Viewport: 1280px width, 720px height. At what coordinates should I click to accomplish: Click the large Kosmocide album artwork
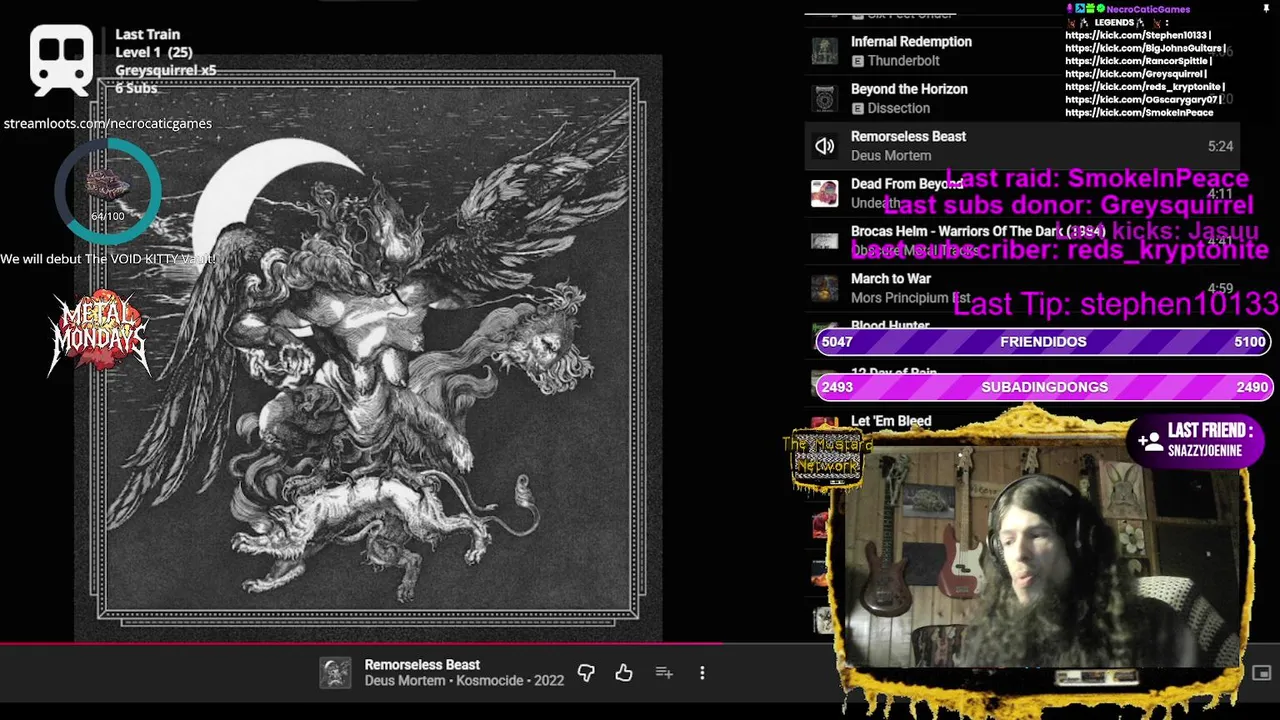coord(368,348)
